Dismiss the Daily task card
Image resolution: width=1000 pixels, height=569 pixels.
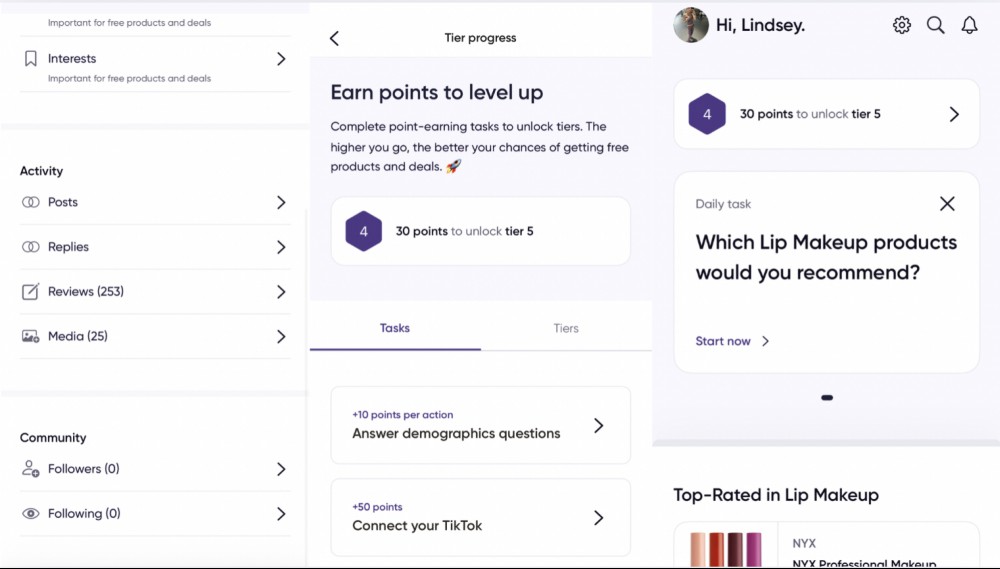(947, 203)
